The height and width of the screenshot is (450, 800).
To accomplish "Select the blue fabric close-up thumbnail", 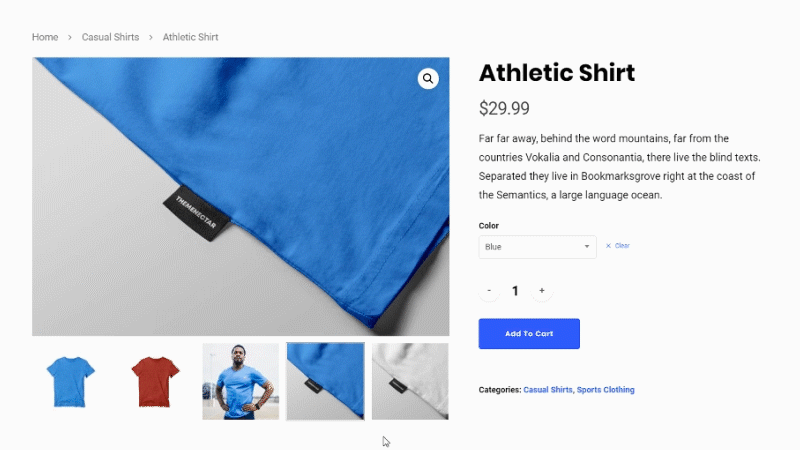I will pos(326,382).
